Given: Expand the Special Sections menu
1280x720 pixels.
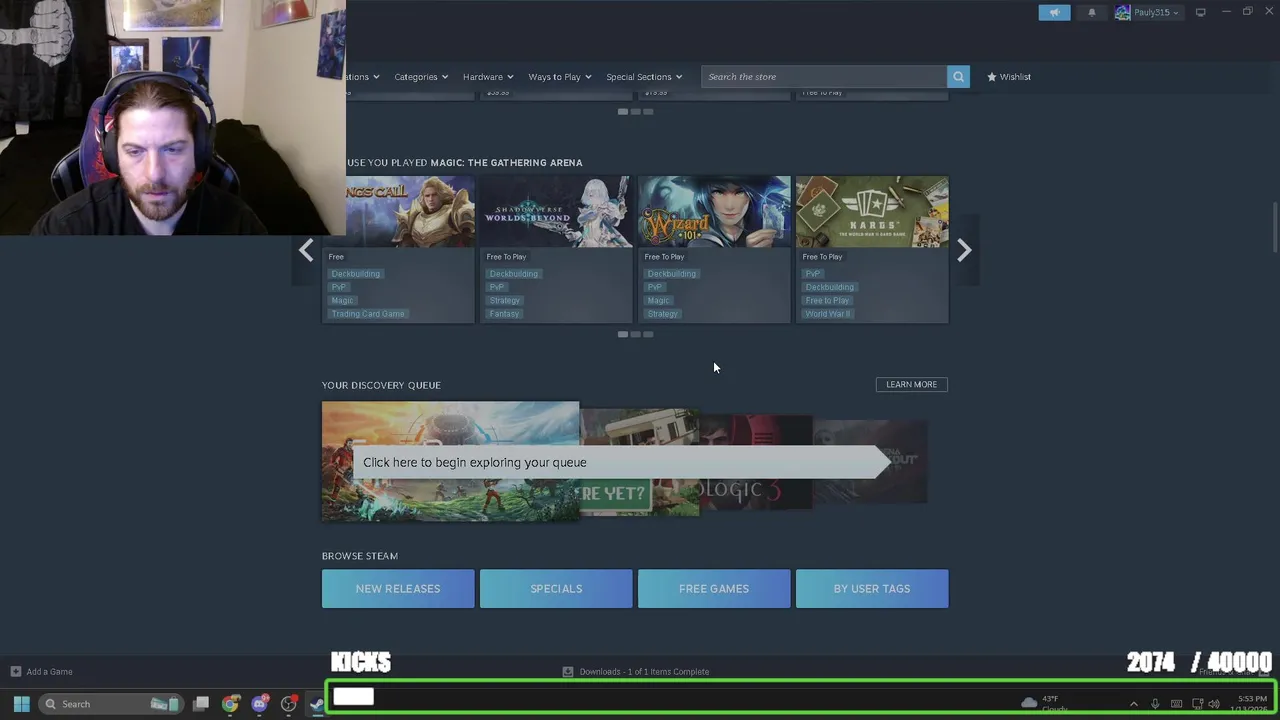Looking at the screenshot, I should point(644,77).
